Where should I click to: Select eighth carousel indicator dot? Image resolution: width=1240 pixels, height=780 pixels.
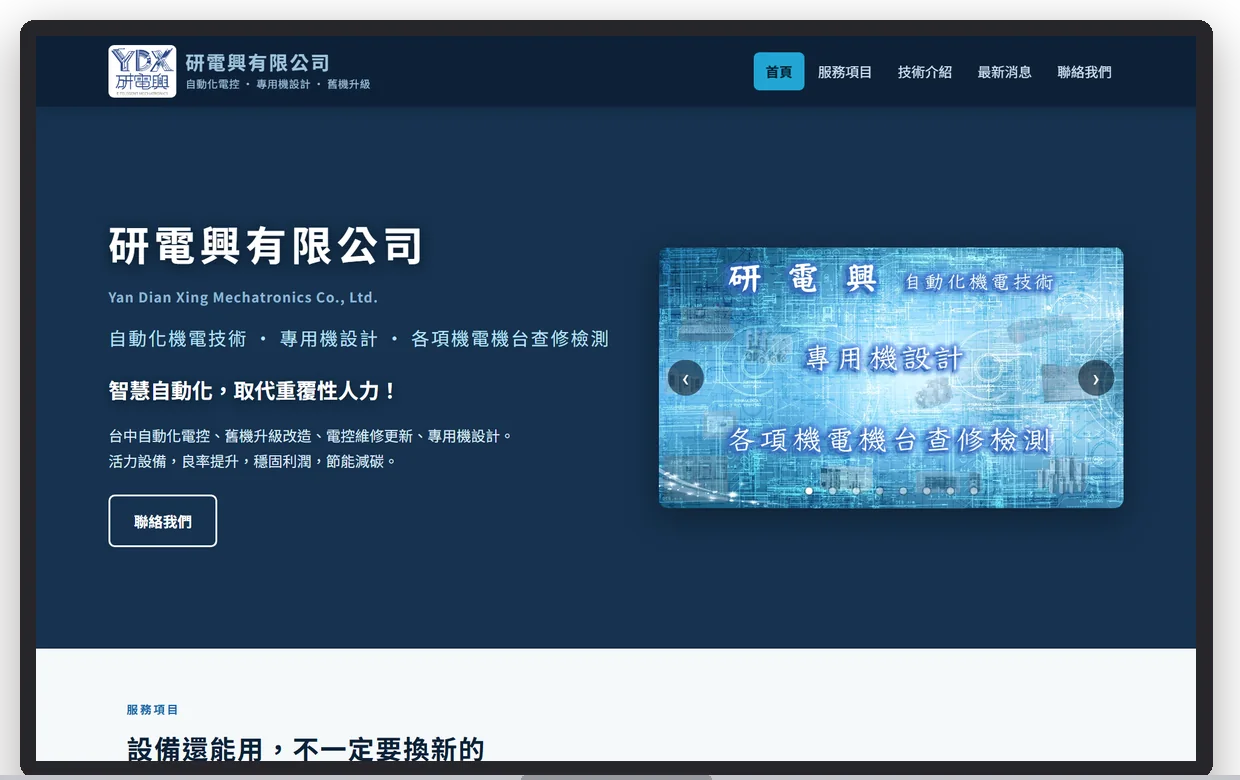974,491
